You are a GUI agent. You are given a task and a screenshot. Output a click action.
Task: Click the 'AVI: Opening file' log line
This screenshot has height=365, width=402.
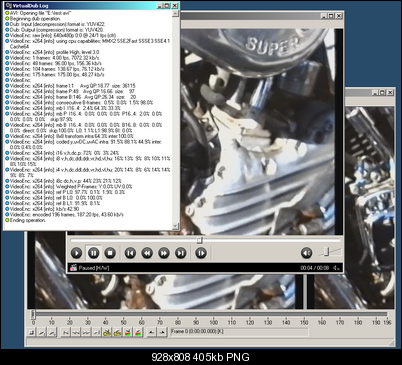click(x=41, y=13)
